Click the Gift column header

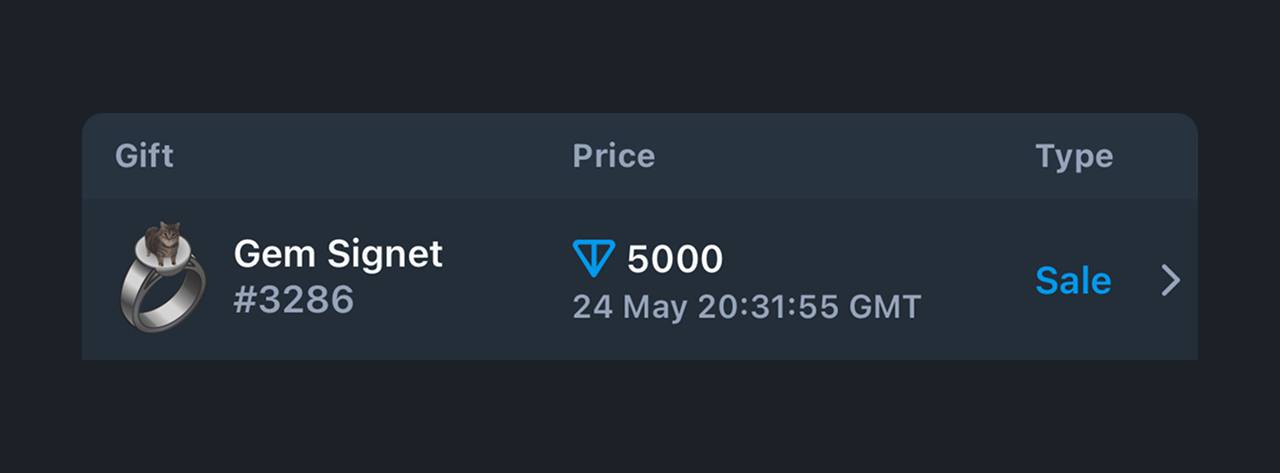[x=145, y=156]
